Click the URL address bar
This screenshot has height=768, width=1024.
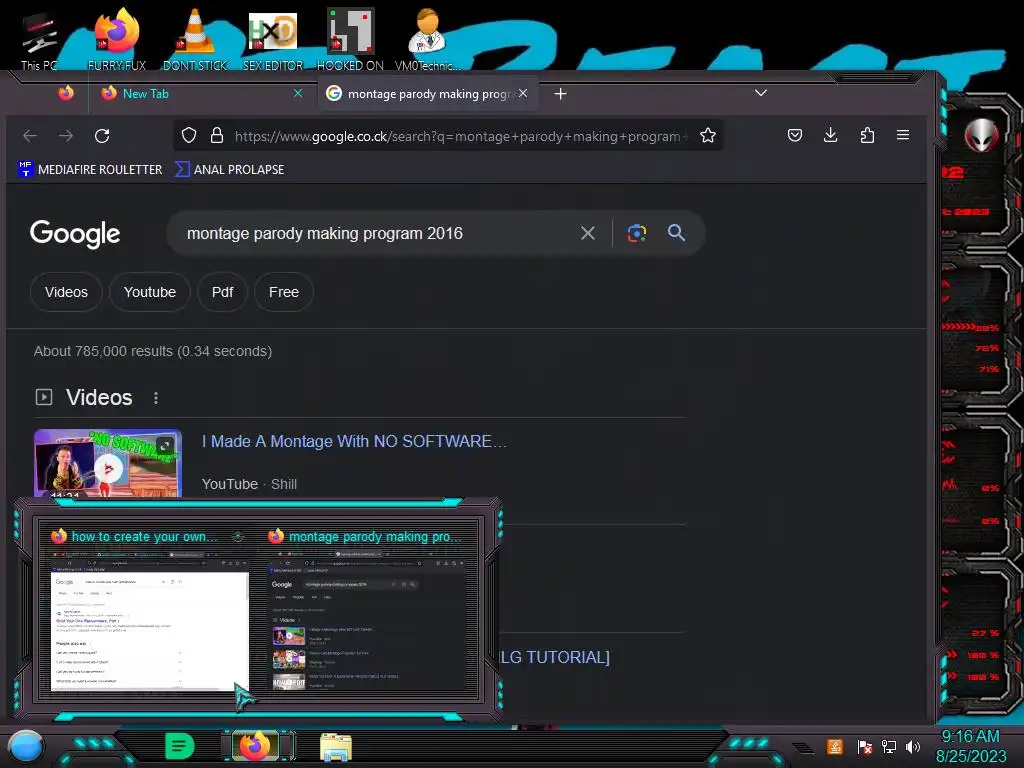(x=460, y=136)
